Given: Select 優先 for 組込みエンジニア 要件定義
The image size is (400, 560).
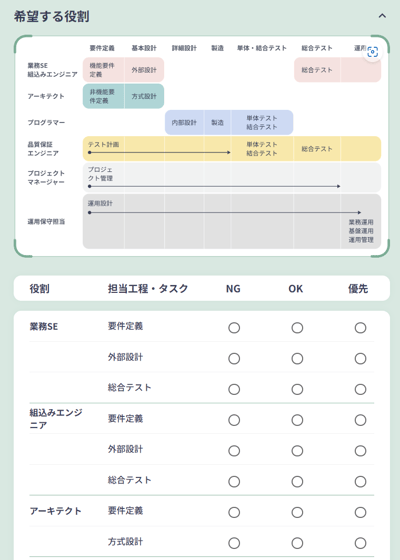Looking at the screenshot, I should tap(360, 420).
